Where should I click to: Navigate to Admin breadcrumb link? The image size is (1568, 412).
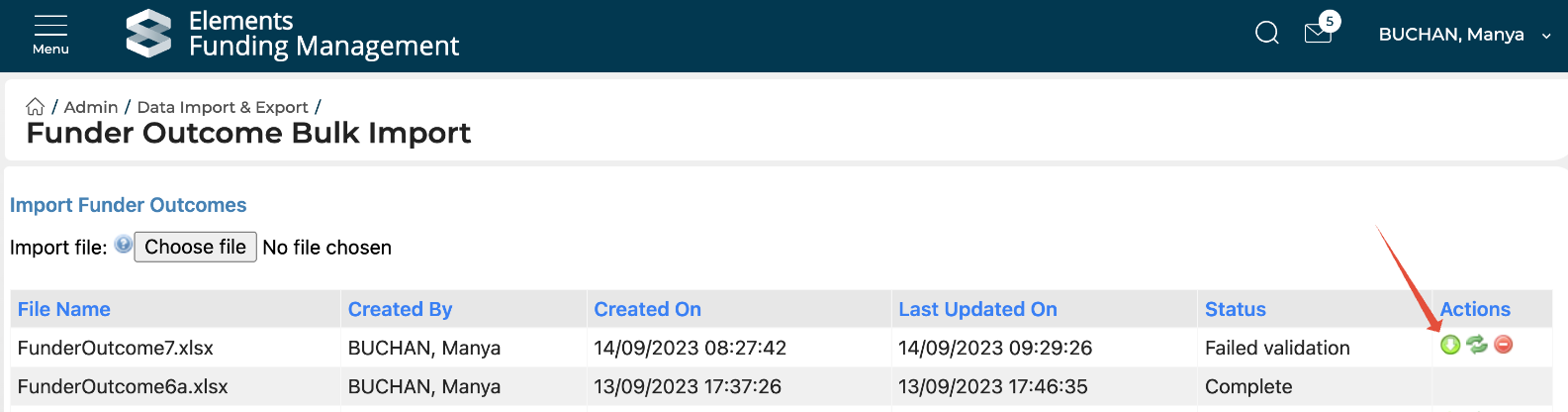click(91, 107)
